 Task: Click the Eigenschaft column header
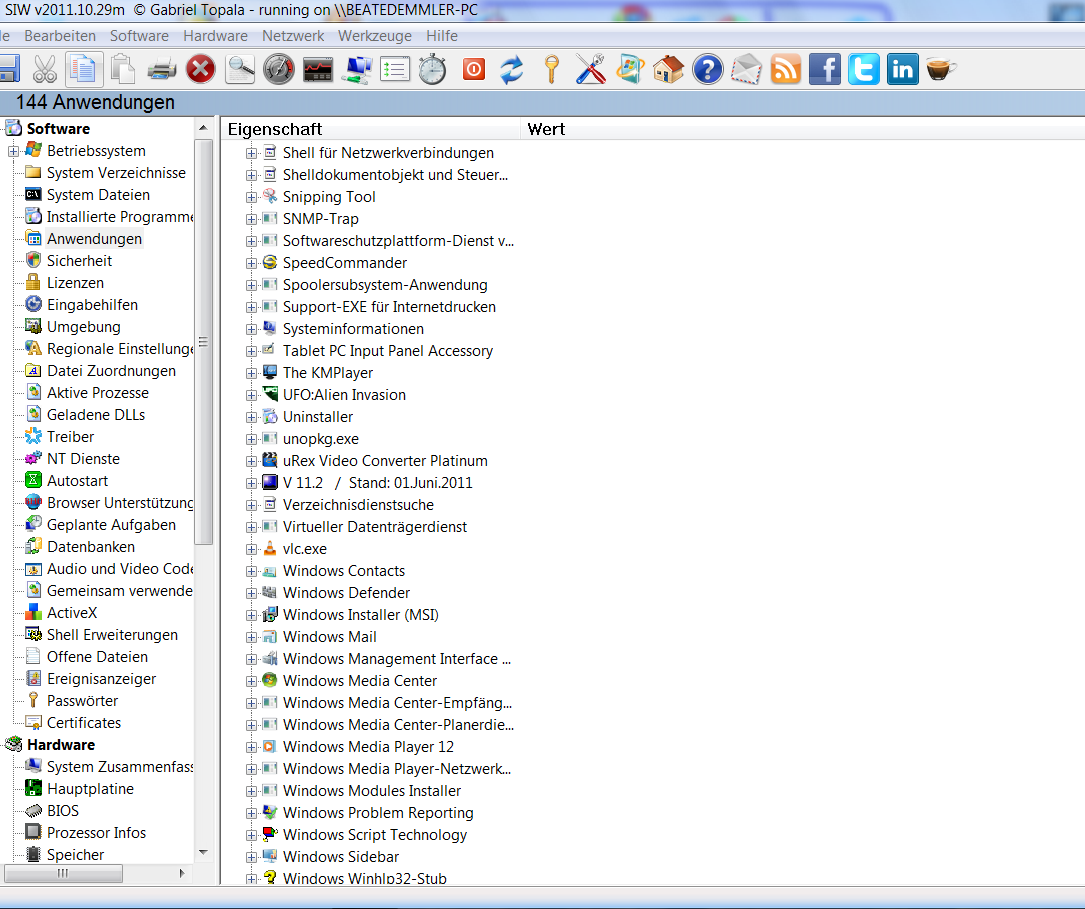(370, 129)
